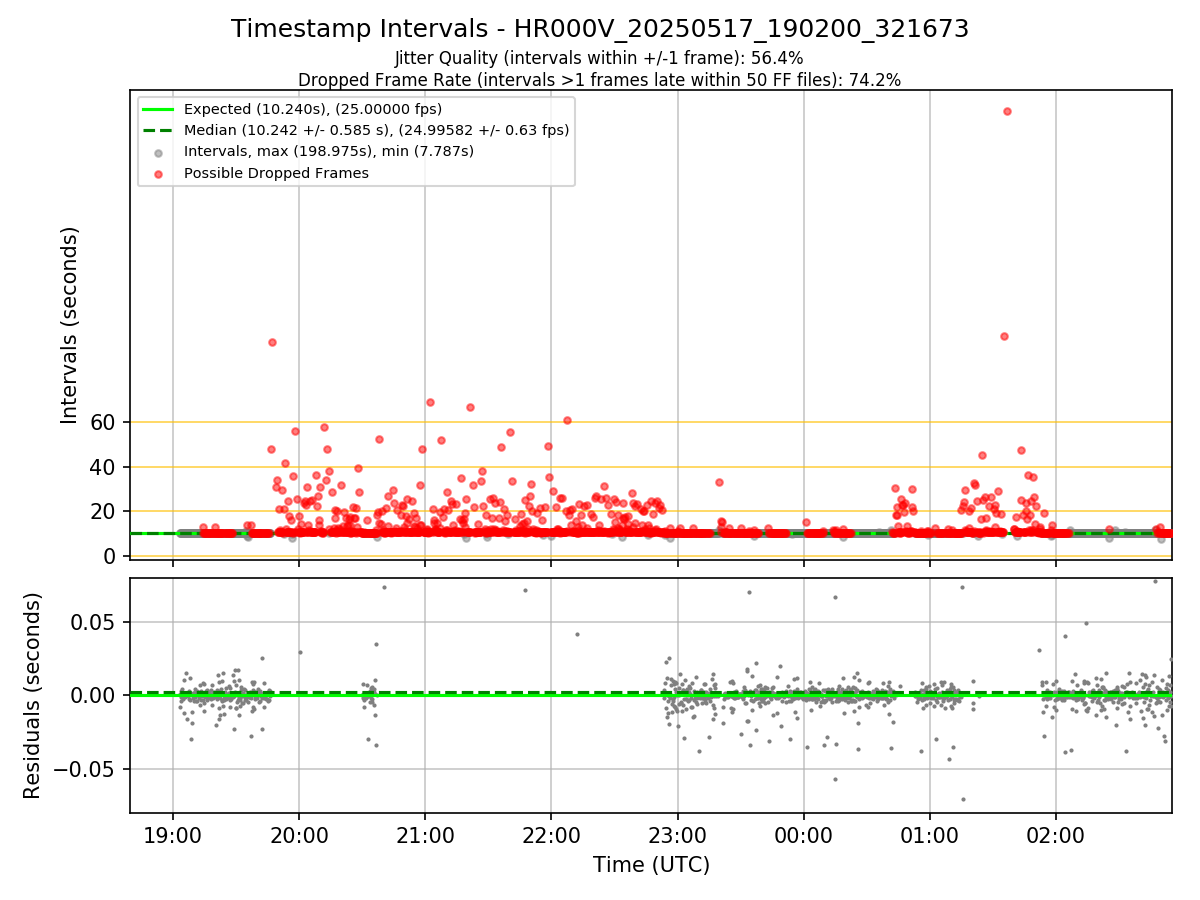Viewport: 1200px width, 900px height.
Task: Click the 'Intervals (seconds)' y-axis label
Action: [70, 324]
